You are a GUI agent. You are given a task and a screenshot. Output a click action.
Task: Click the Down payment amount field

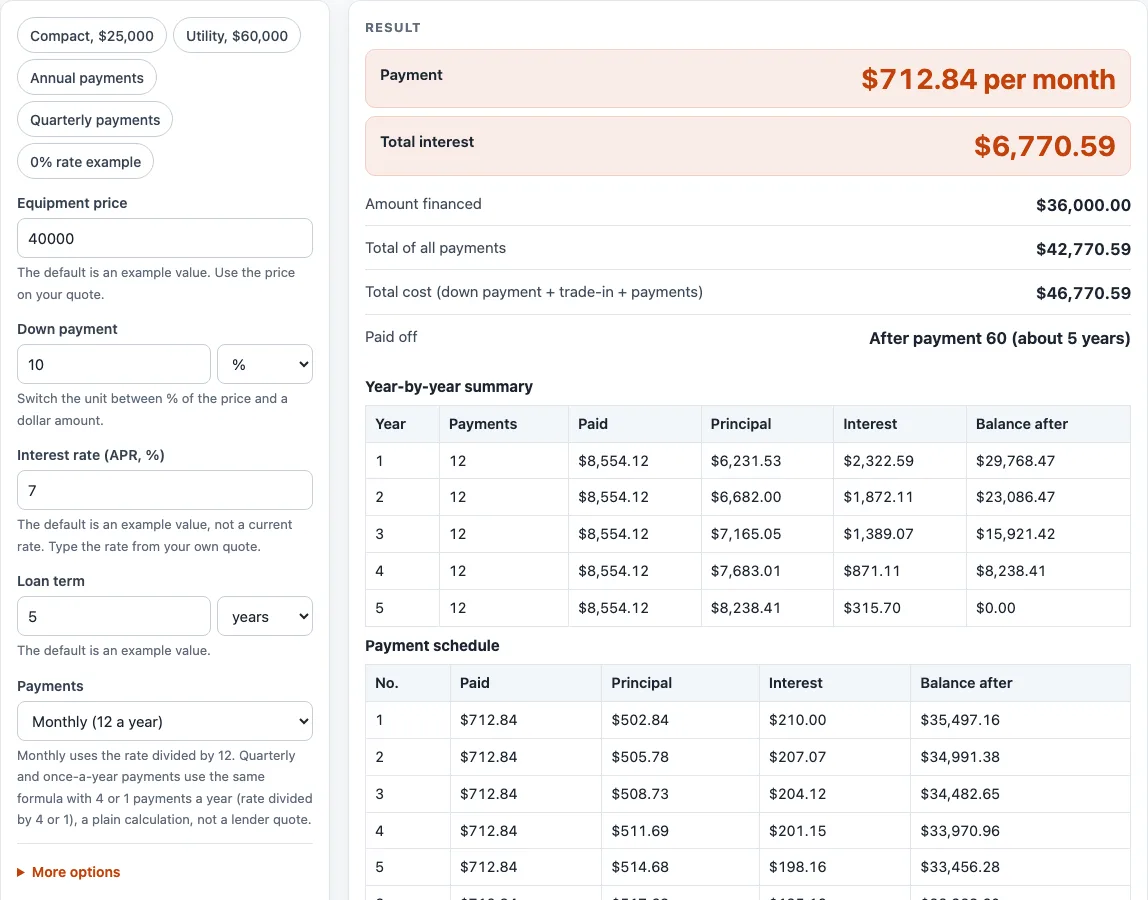coord(113,364)
